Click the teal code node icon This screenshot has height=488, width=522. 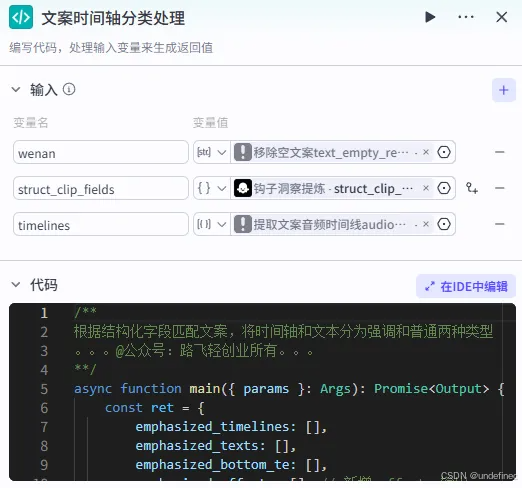click(21, 17)
